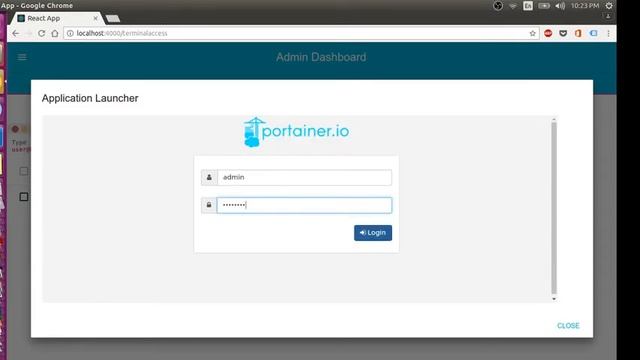Click the portainer.io logo
Screen dimensions: 640x360
click(x=296, y=132)
